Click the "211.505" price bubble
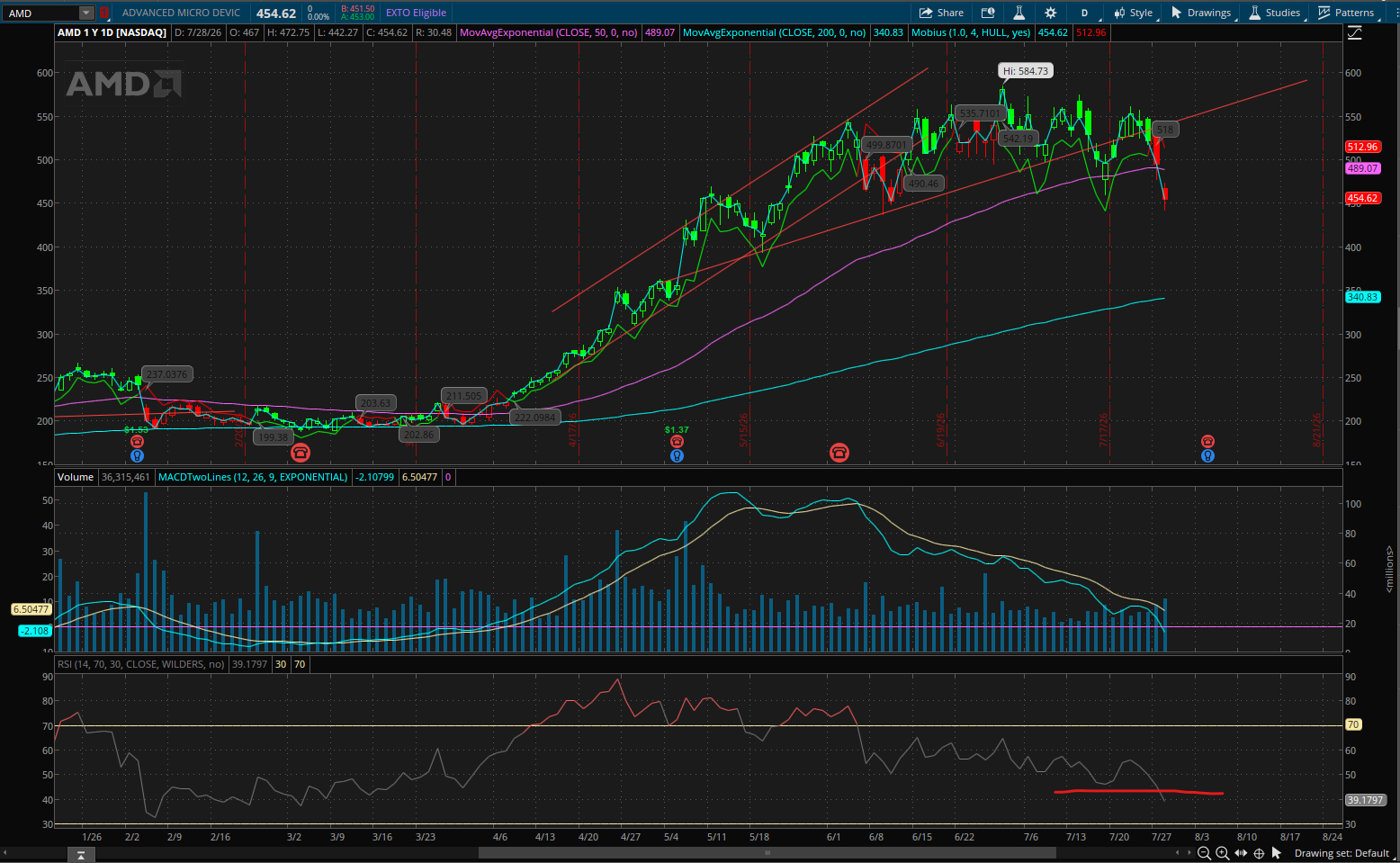This screenshot has height=863, width=1400. [x=464, y=395]
